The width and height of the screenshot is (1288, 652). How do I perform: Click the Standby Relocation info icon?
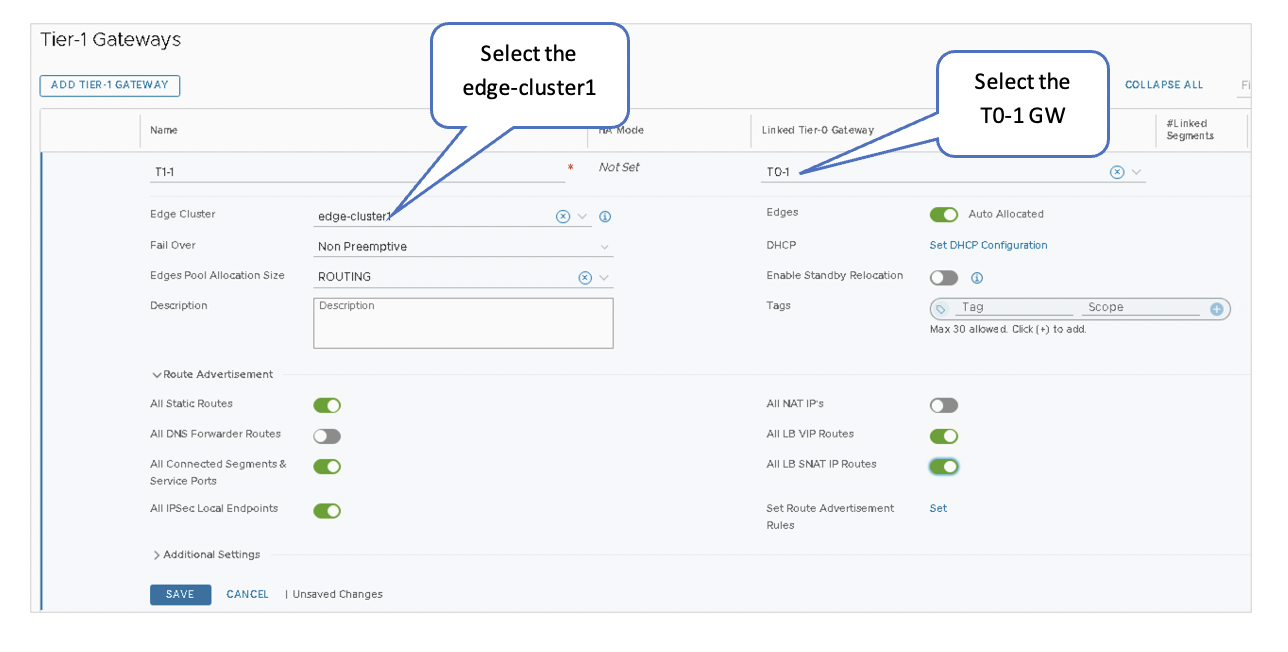click(x=977, y=278)
